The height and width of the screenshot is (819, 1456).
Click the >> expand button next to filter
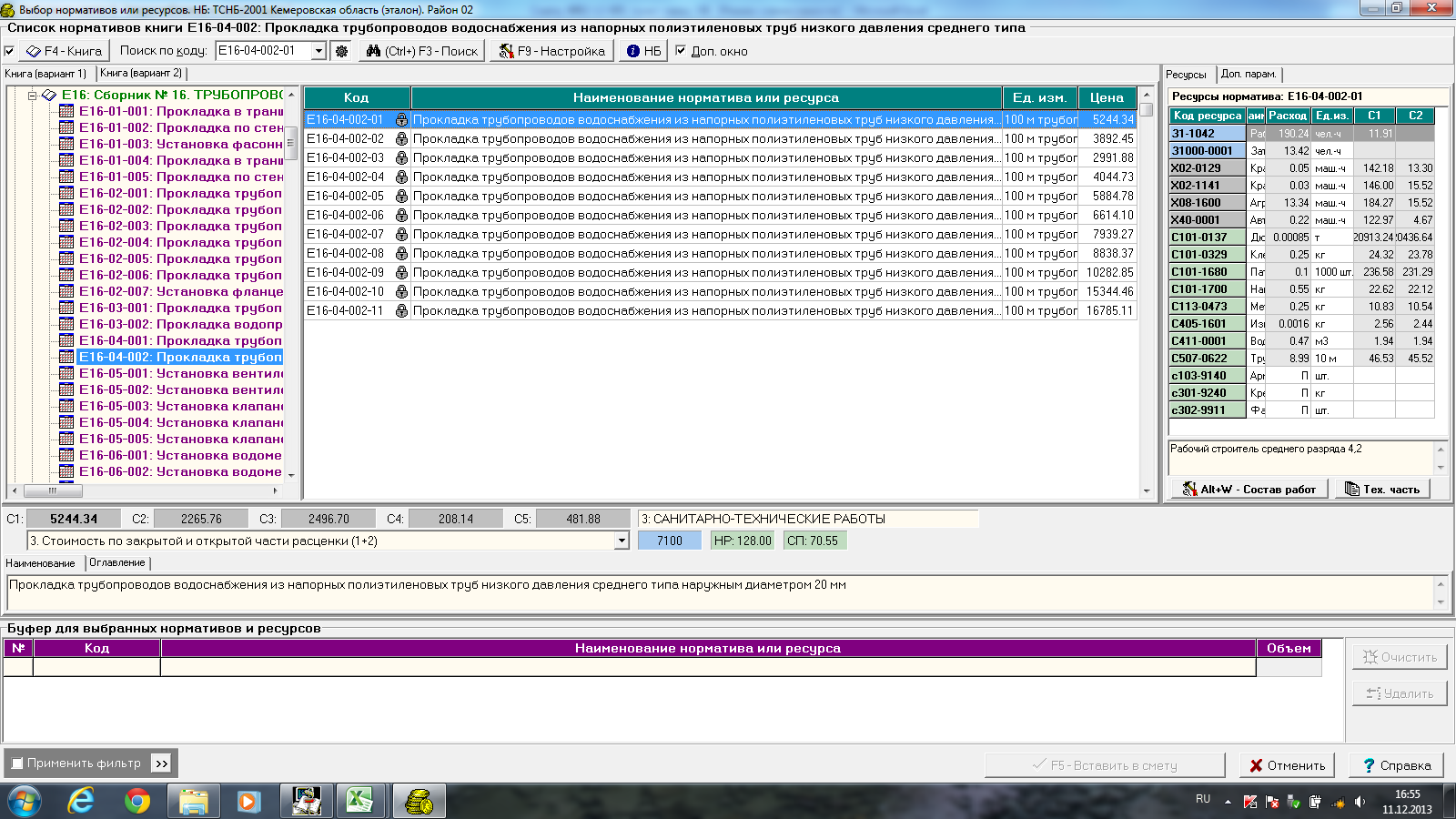tap(162, 763)
